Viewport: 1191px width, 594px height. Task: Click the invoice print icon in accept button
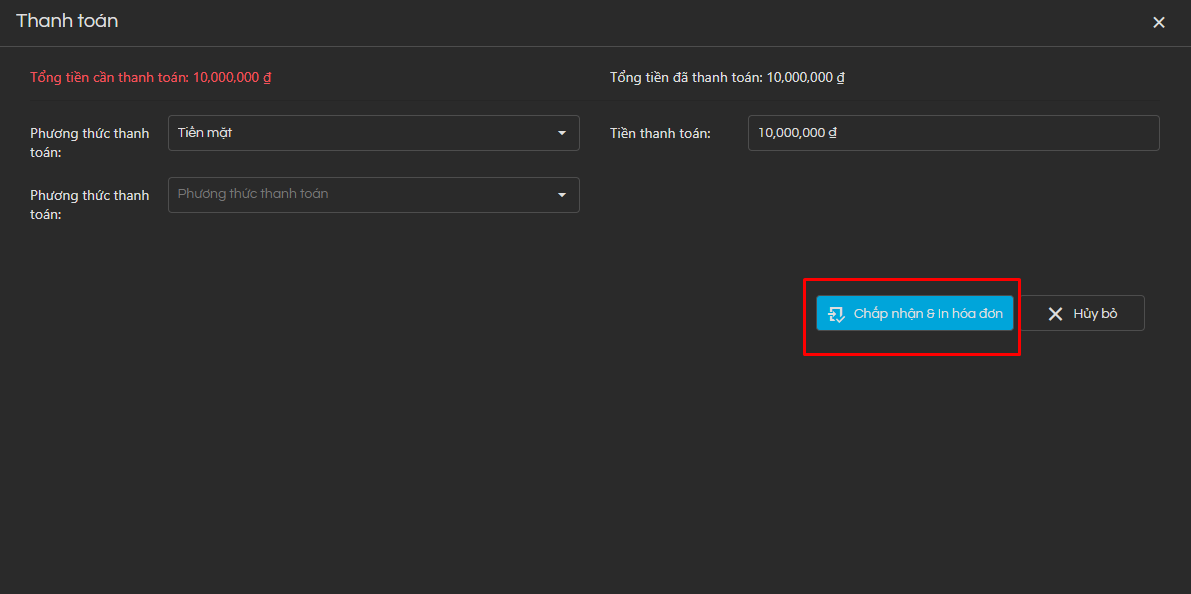(836, 313)
